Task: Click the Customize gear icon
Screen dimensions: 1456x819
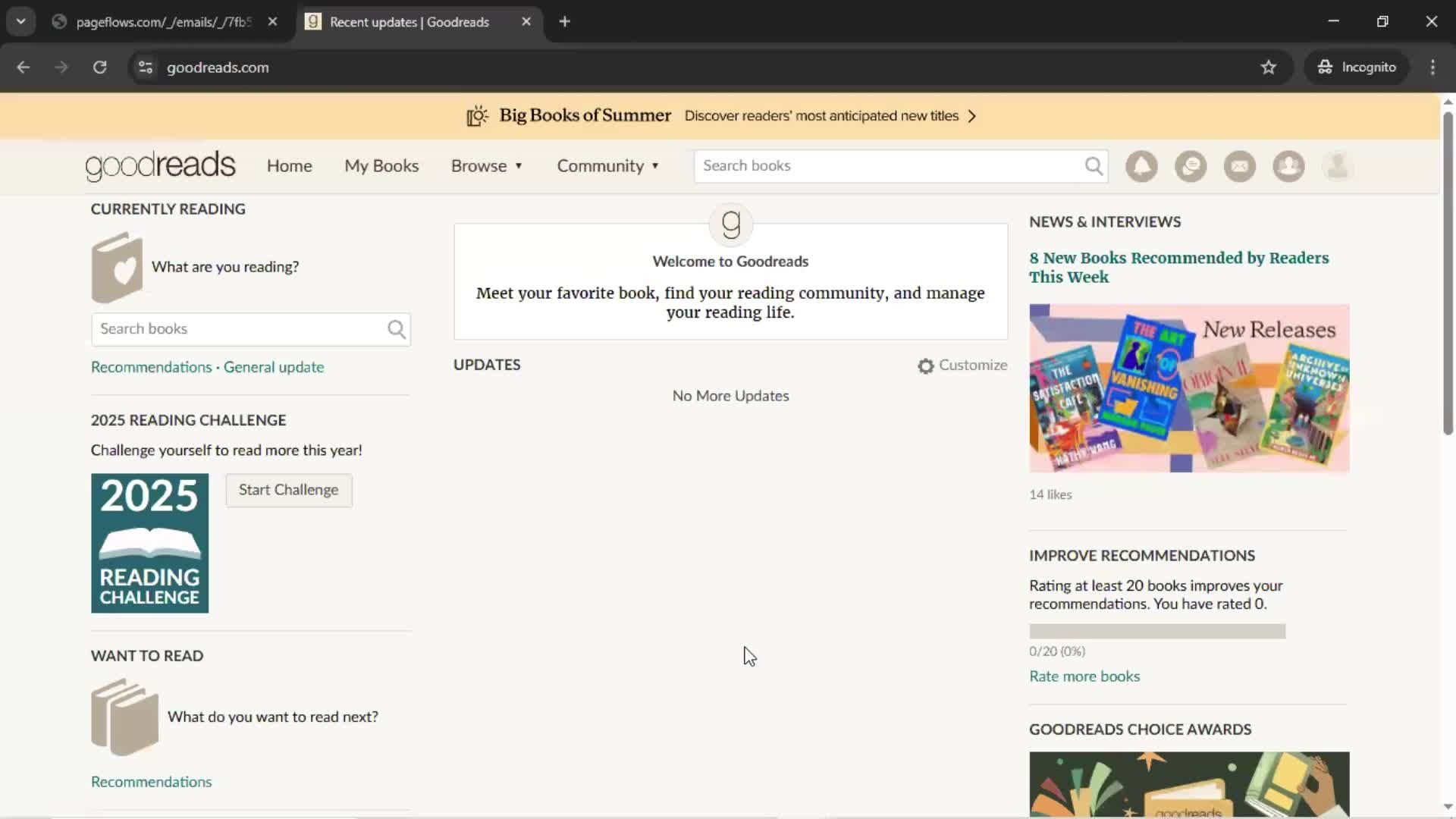Action: pos(926,366)
